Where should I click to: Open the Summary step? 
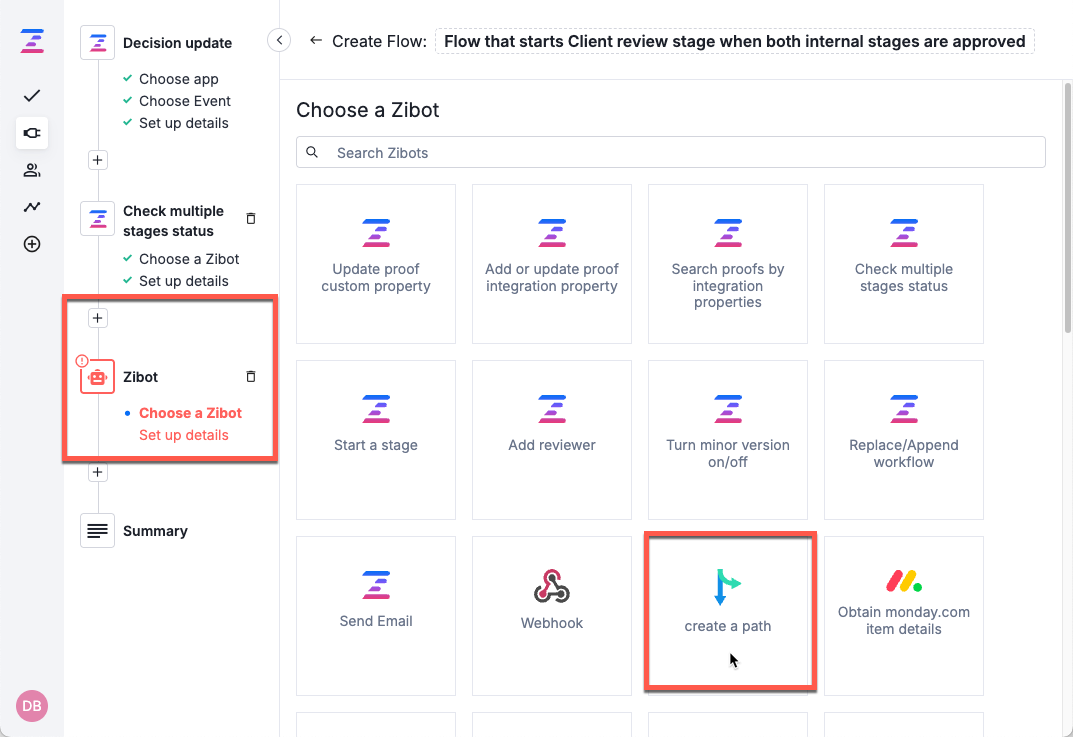(155, 531)
